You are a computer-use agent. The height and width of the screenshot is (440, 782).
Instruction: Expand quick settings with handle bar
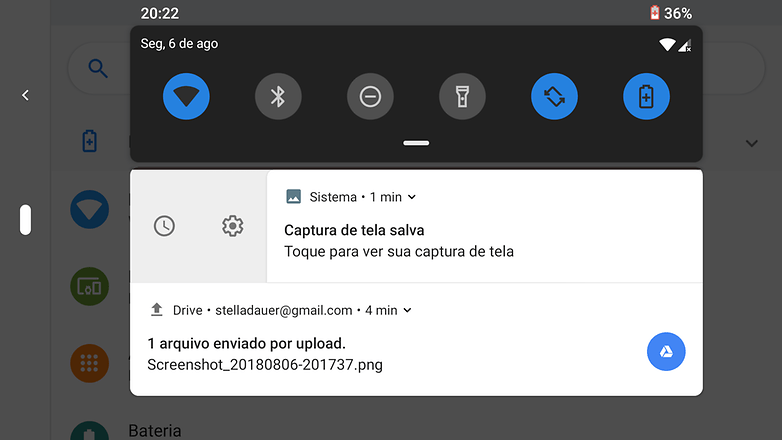[x=416, y=143]
